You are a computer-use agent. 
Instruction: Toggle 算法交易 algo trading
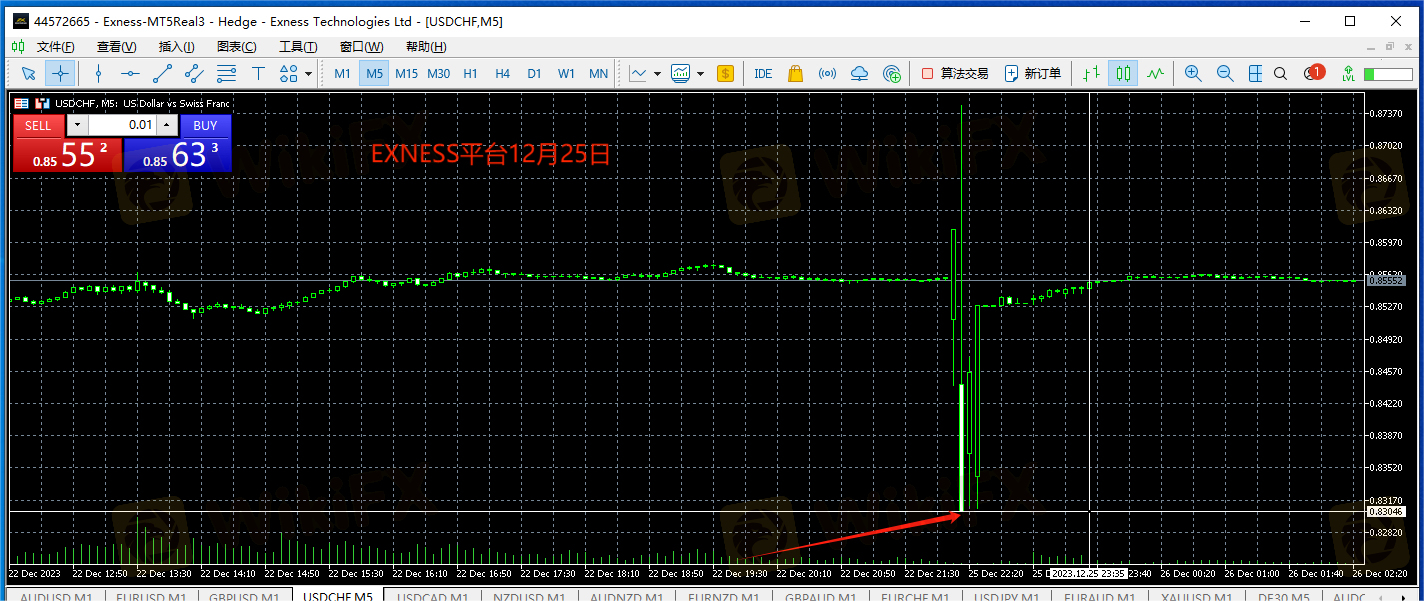click(x=955, y=73)
